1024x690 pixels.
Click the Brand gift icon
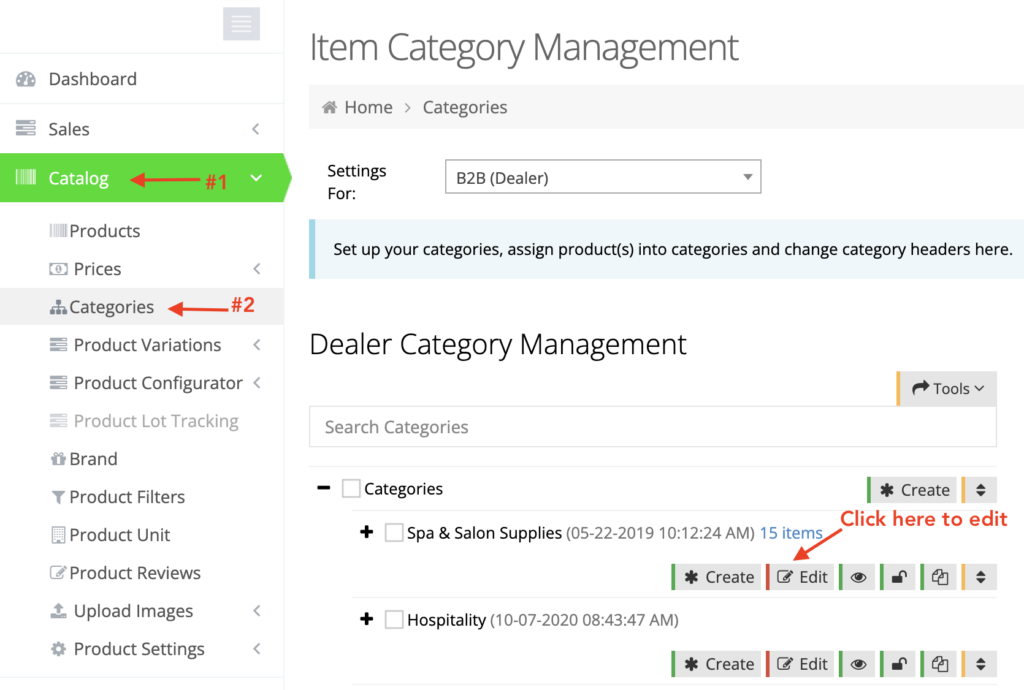tap(58, 459)
